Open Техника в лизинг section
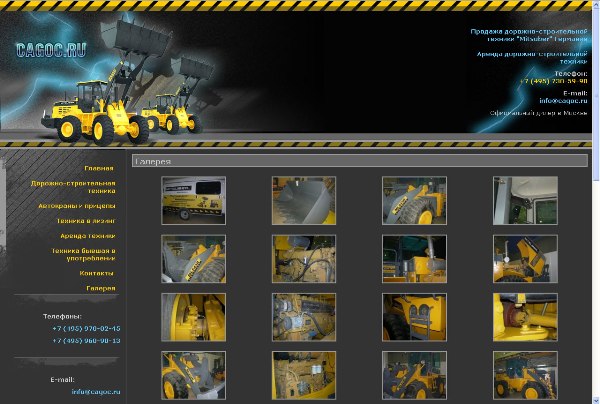This screenshot has width=600, height=404. click(86, 221)
